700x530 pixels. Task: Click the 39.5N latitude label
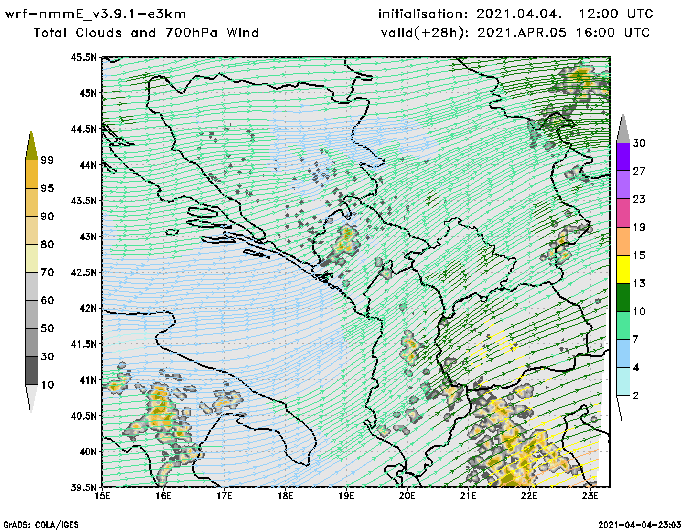click(83, 487)
